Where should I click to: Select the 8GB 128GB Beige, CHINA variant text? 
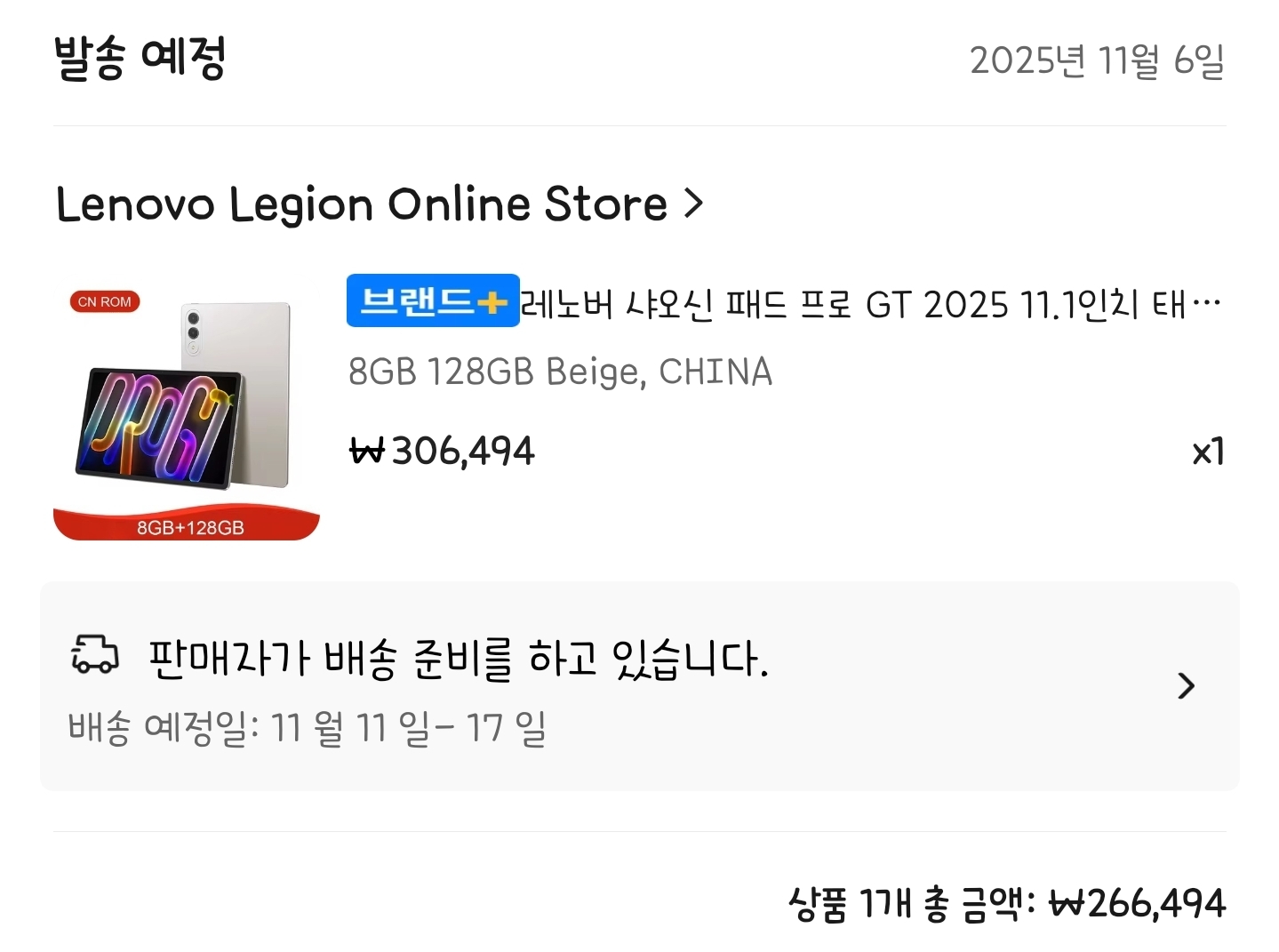[560, 372]
